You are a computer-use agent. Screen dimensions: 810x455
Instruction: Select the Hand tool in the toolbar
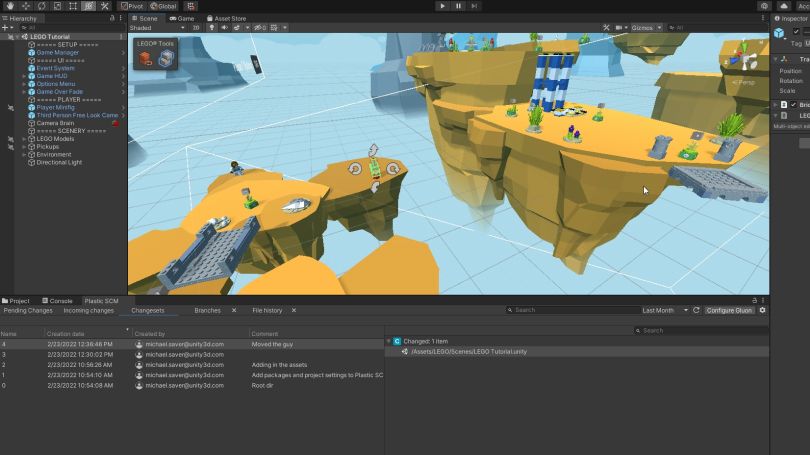pos(9,6)
